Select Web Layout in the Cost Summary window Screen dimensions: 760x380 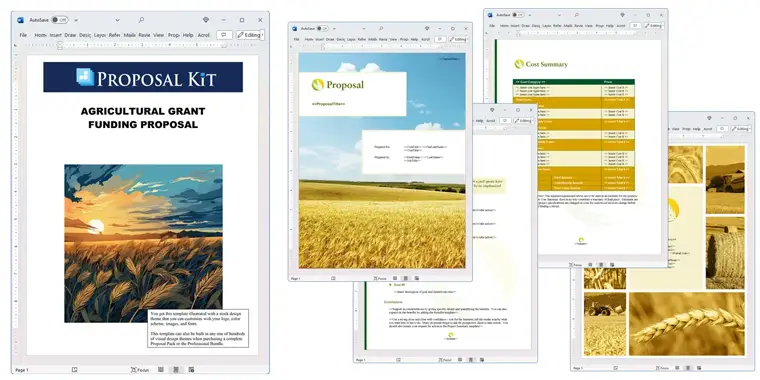coord(612,265)
